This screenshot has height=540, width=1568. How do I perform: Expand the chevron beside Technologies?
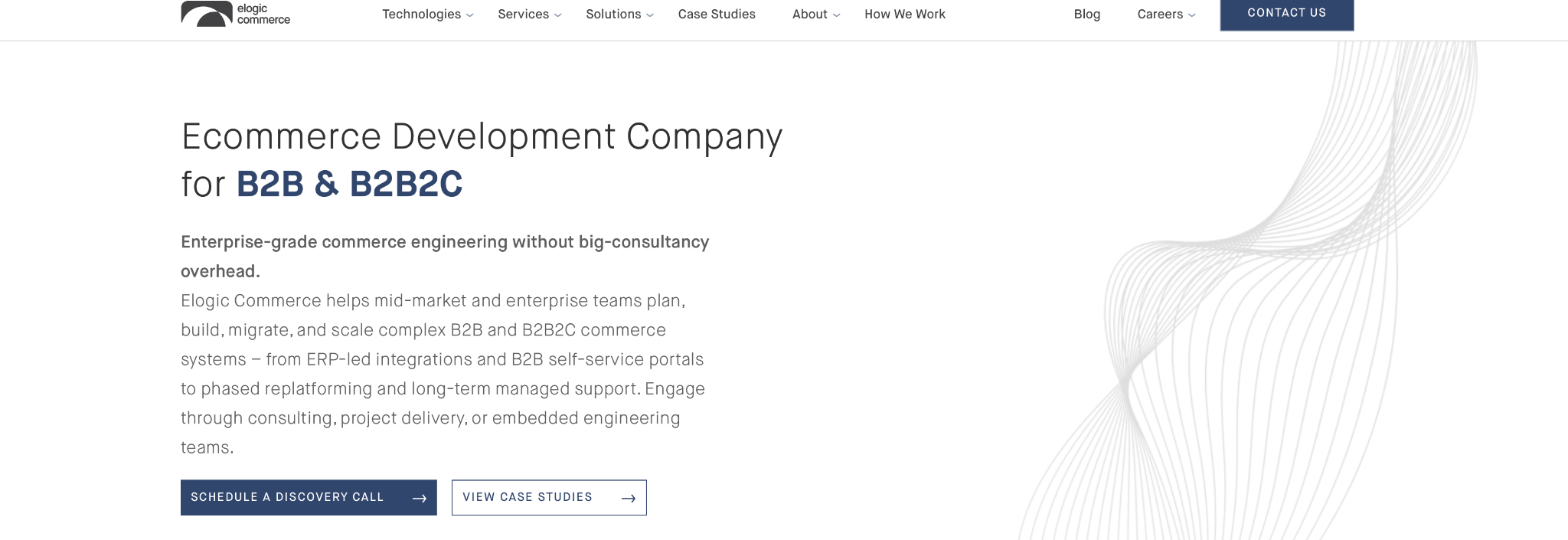tap(470, 15)
